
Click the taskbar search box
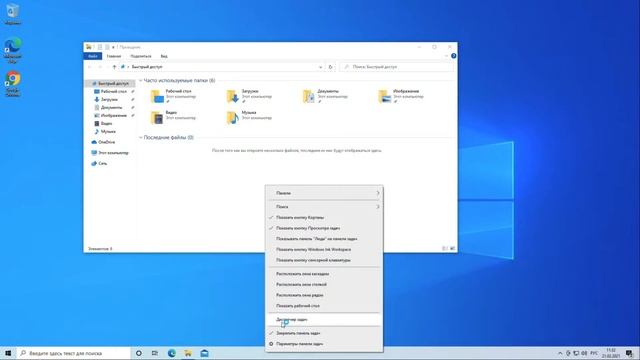tap(73, 353)
